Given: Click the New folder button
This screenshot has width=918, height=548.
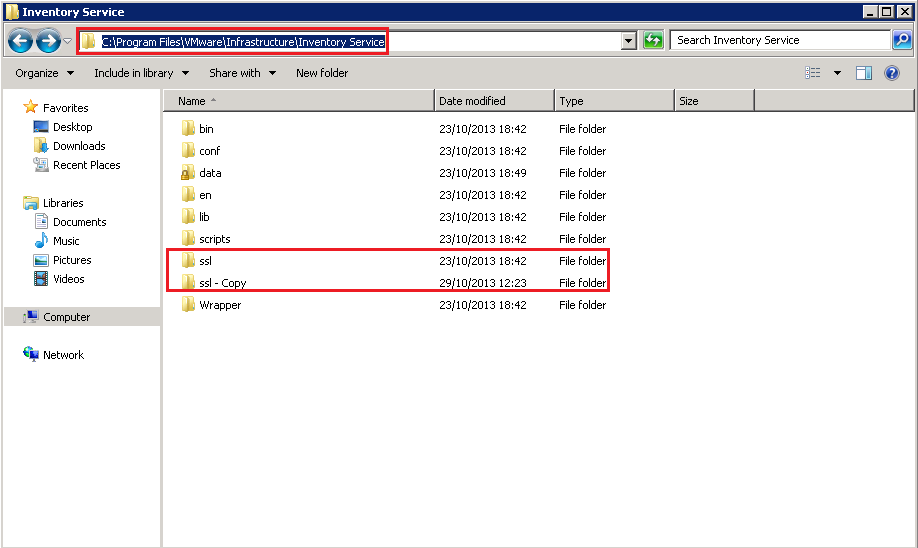Looking at the screenshot, I should click(322, 73).
